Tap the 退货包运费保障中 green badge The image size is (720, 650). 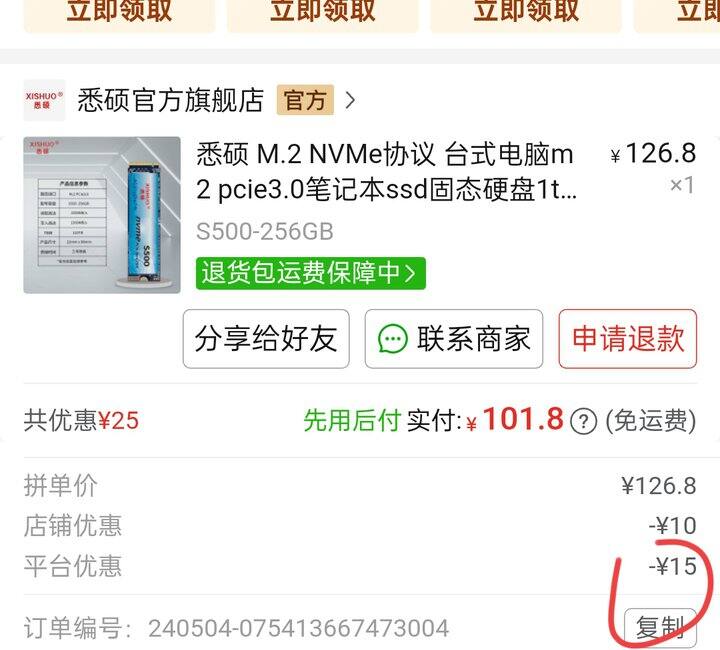click(x=310, y=273)
